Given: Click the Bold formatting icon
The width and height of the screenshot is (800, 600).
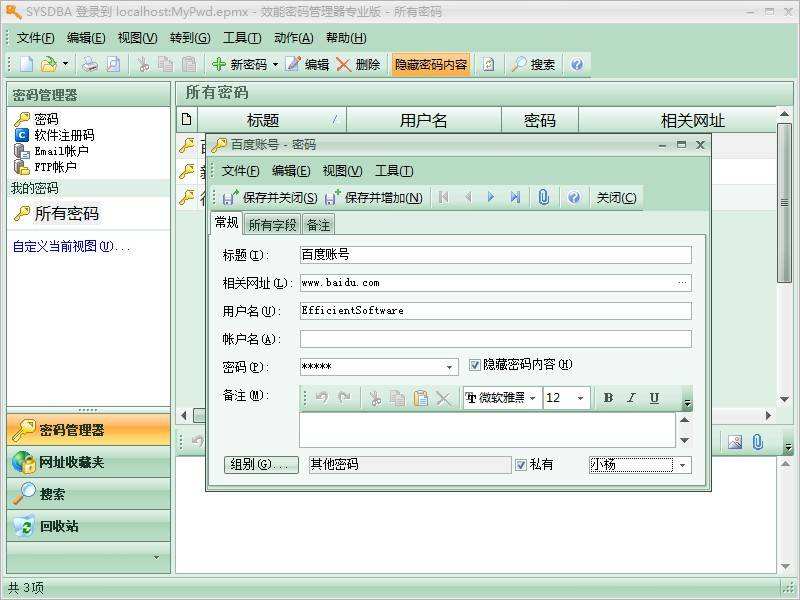Looking at the screenshot, I should pos(608,398).
